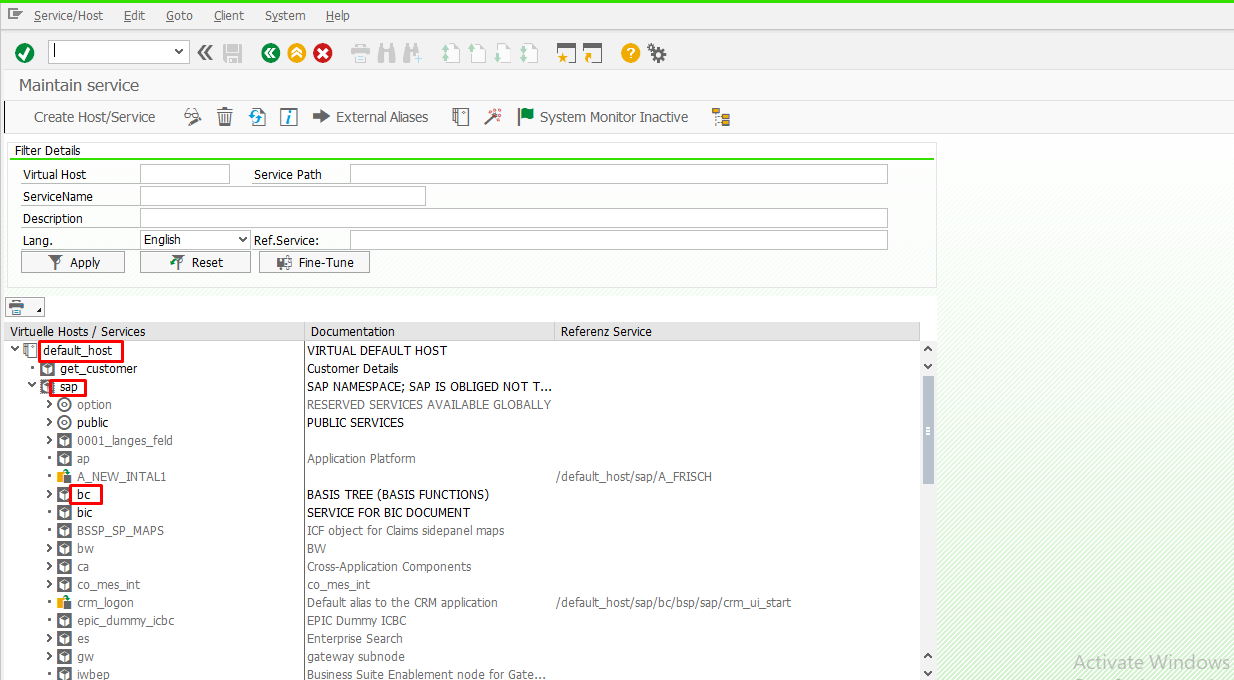1234x680 pixels.
Task: Click the Reset button
Action: click(x=195, y=261)
